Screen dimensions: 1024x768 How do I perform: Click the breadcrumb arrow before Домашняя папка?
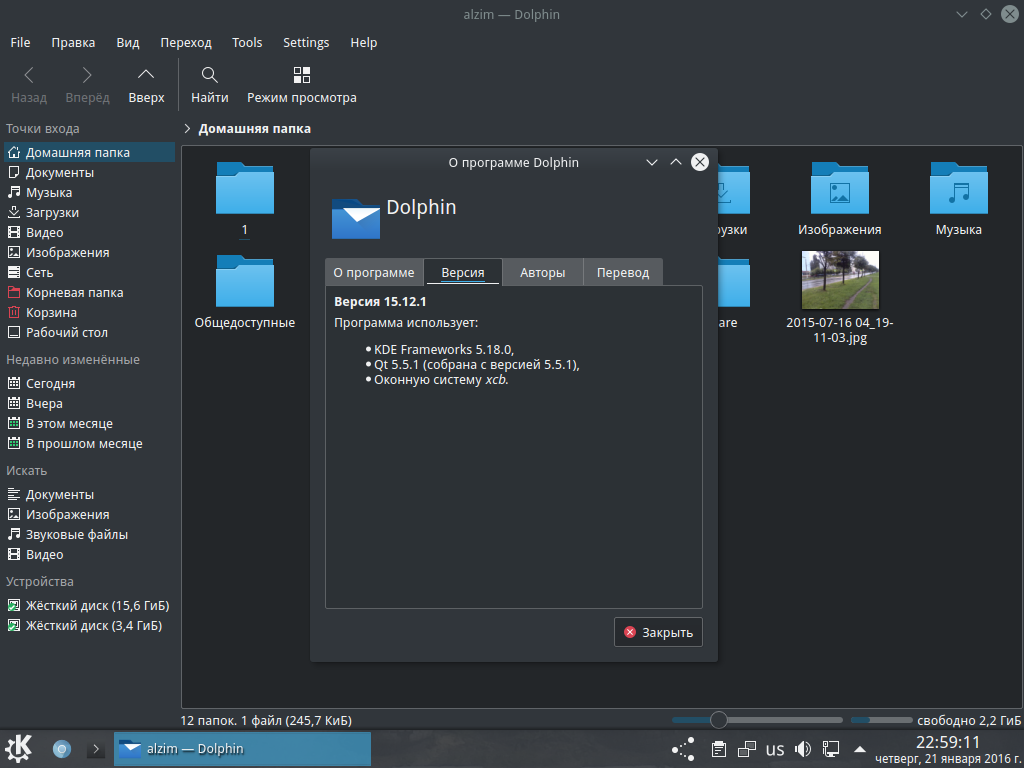[187, 129]
